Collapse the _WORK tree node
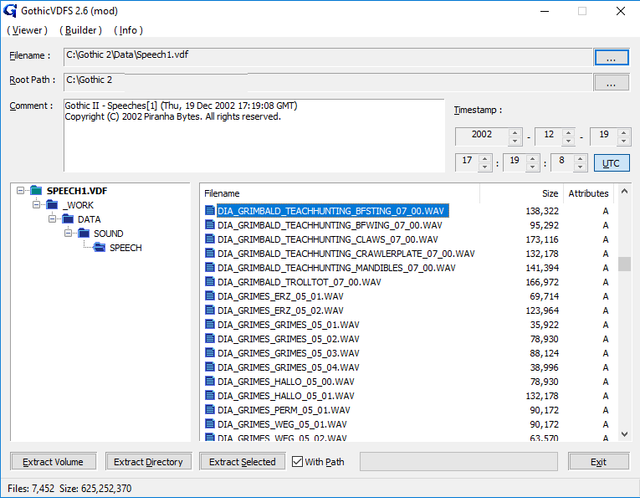Image resolution: width=640 pixels, height=498 pixels. [36, 205]
